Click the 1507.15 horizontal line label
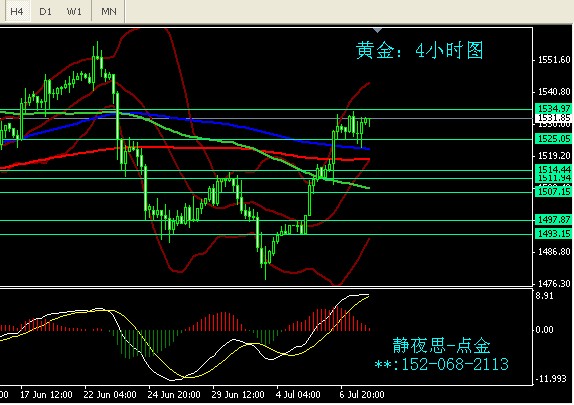The height and width of the screenshot is (405, 574). pos(553,192)
